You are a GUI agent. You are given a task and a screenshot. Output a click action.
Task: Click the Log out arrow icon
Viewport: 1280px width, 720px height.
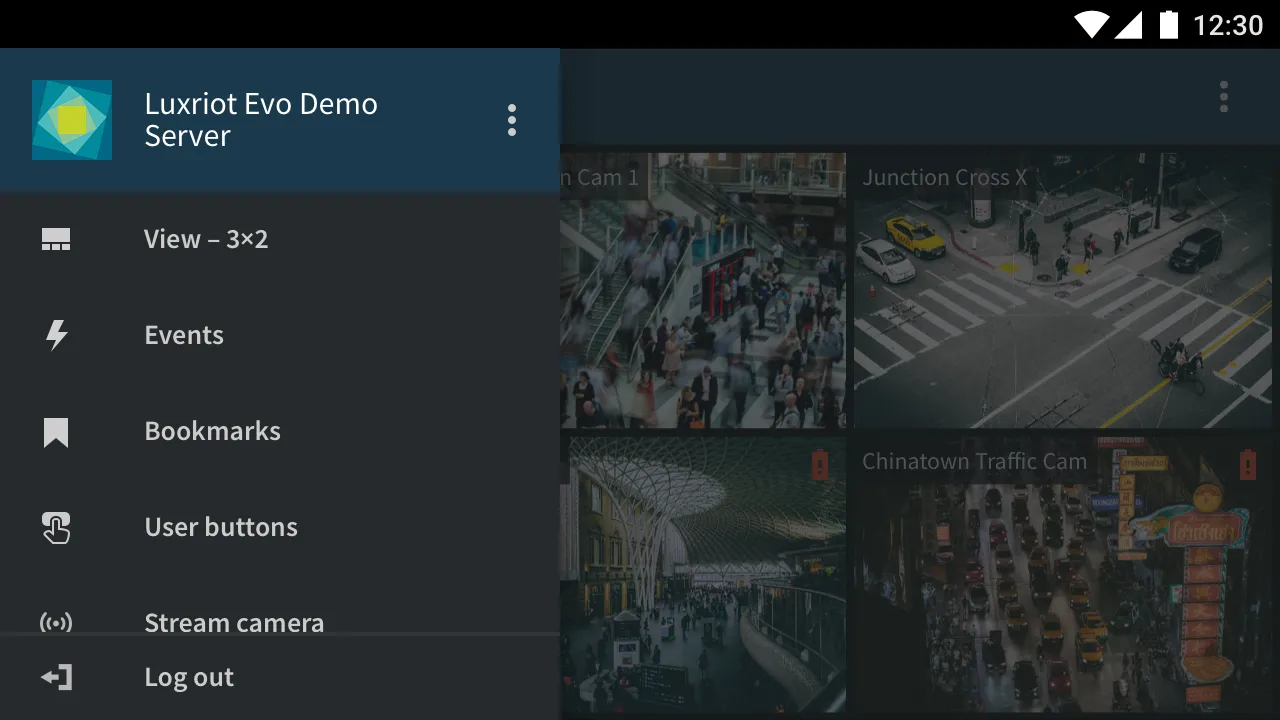point(56,677)
